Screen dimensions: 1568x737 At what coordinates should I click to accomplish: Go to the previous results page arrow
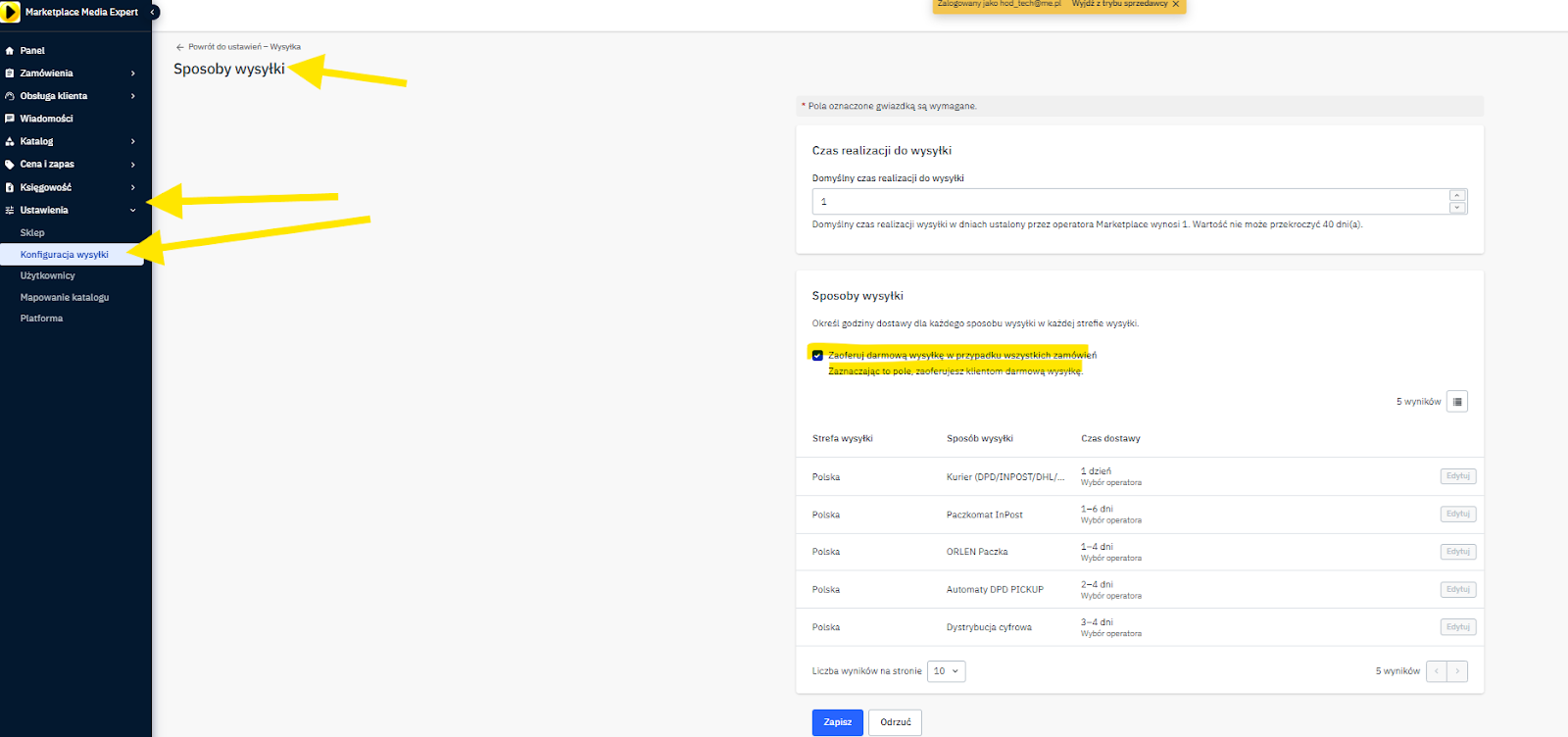coord(1437,671)
